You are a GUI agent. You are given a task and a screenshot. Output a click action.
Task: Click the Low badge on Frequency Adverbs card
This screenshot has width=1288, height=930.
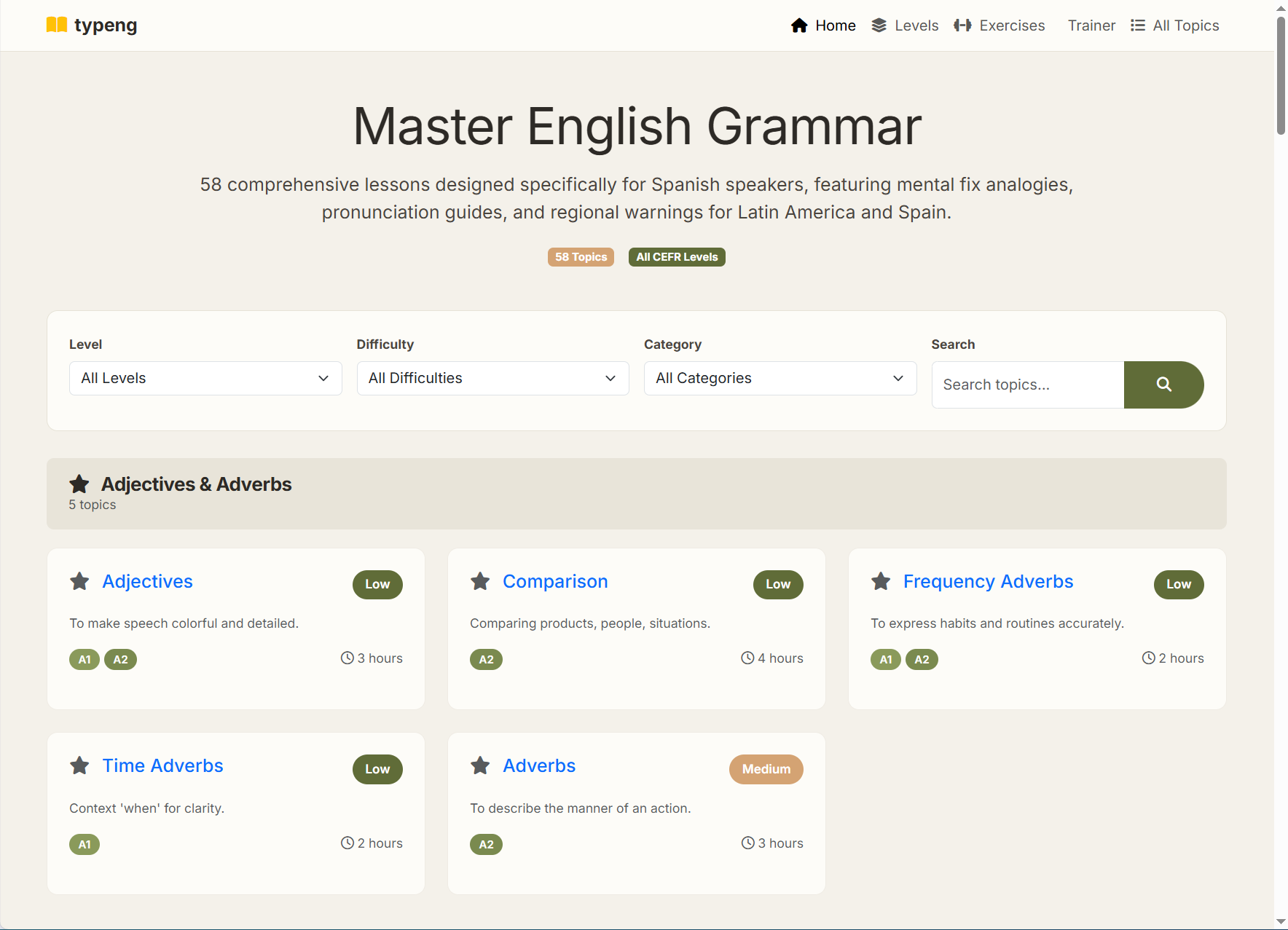click(1179, 584)
